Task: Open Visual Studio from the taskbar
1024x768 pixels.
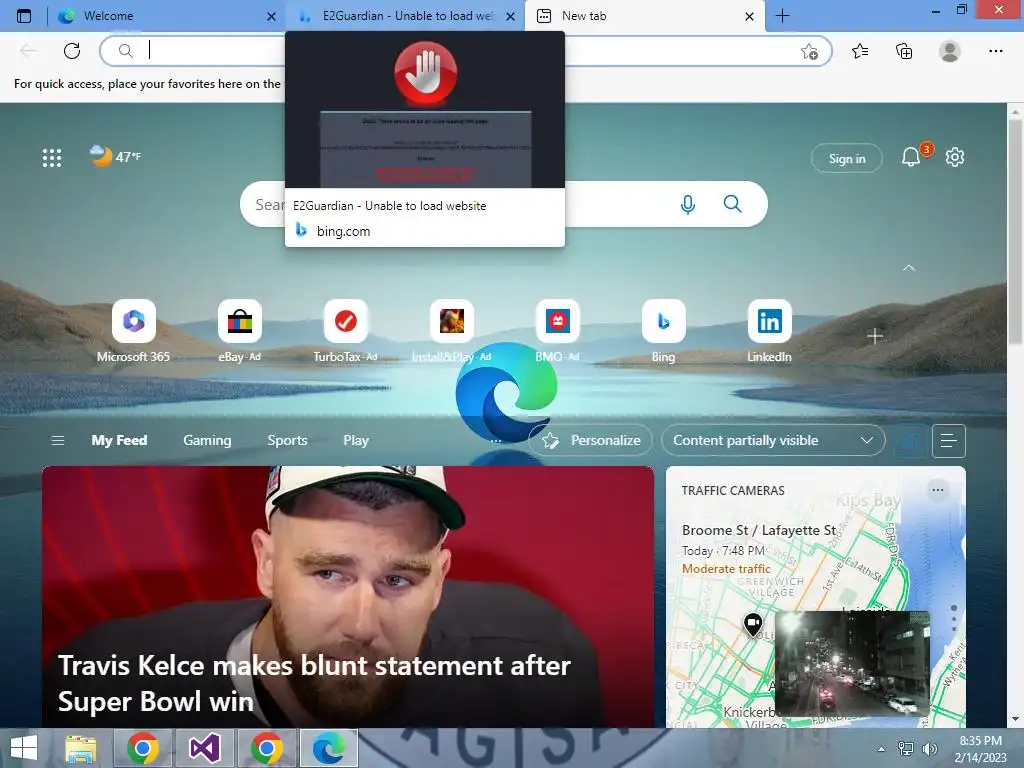Action: [x=204, y=748]
